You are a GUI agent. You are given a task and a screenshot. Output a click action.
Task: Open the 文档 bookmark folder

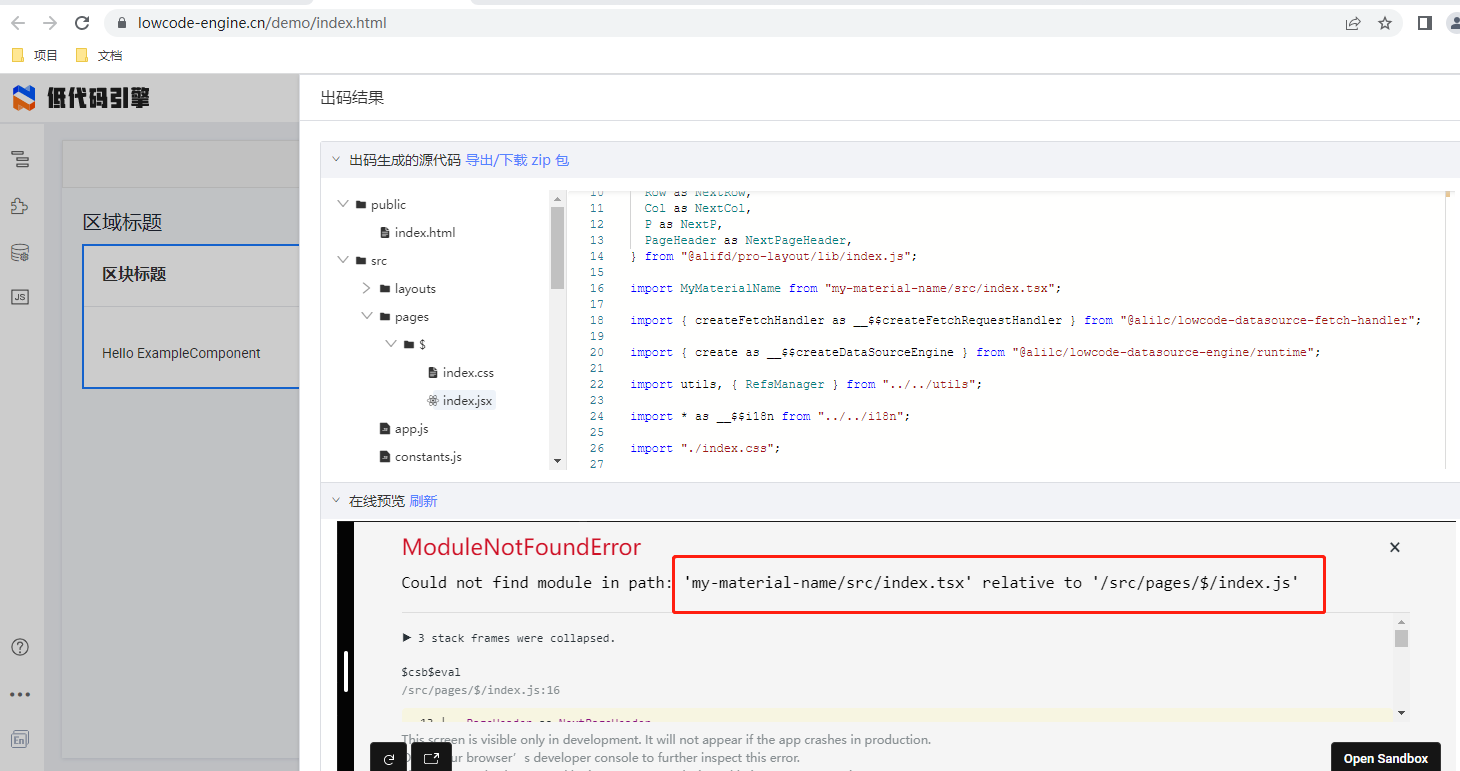click(99, 56)
